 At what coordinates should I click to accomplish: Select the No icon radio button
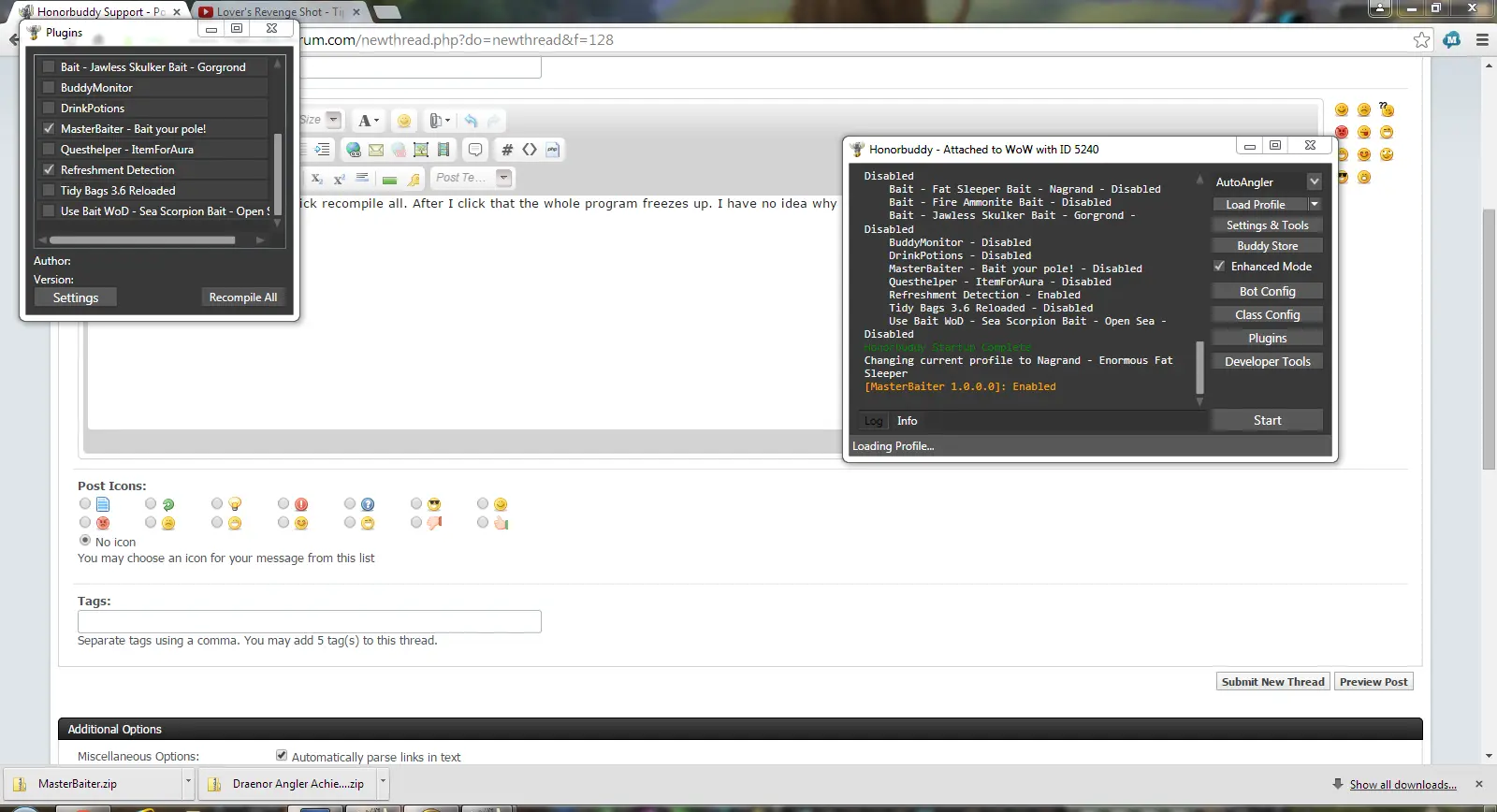(x=85, y=541)
